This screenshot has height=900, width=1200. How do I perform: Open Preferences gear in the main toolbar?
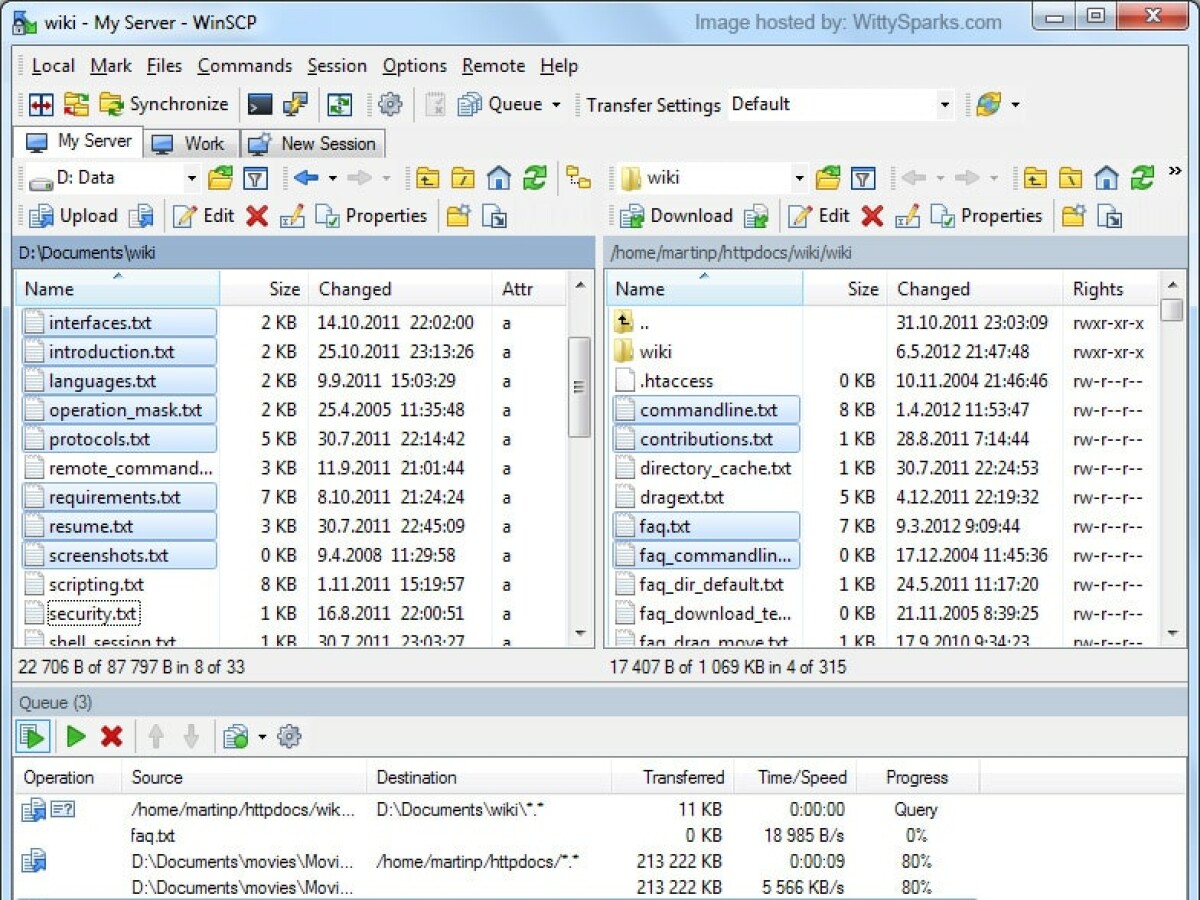pos(390,104)
